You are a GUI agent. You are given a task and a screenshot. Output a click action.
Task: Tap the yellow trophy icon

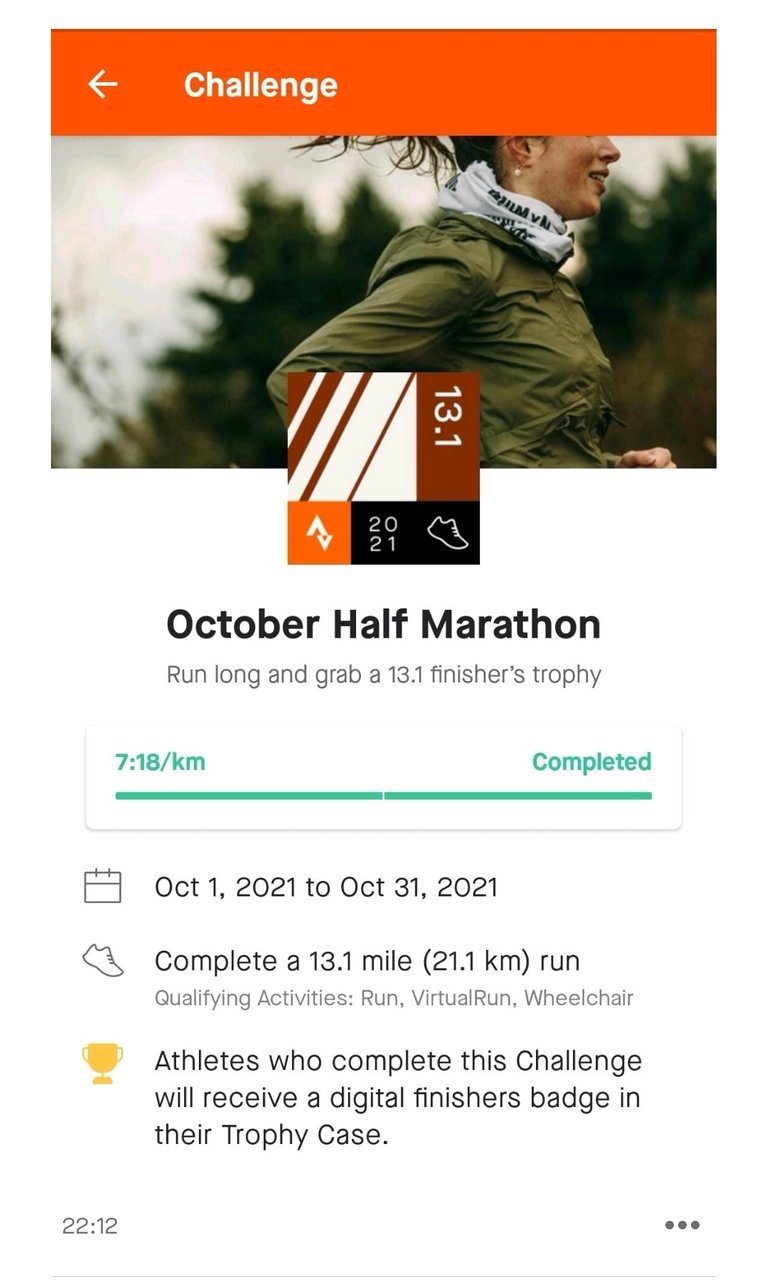102,1063
